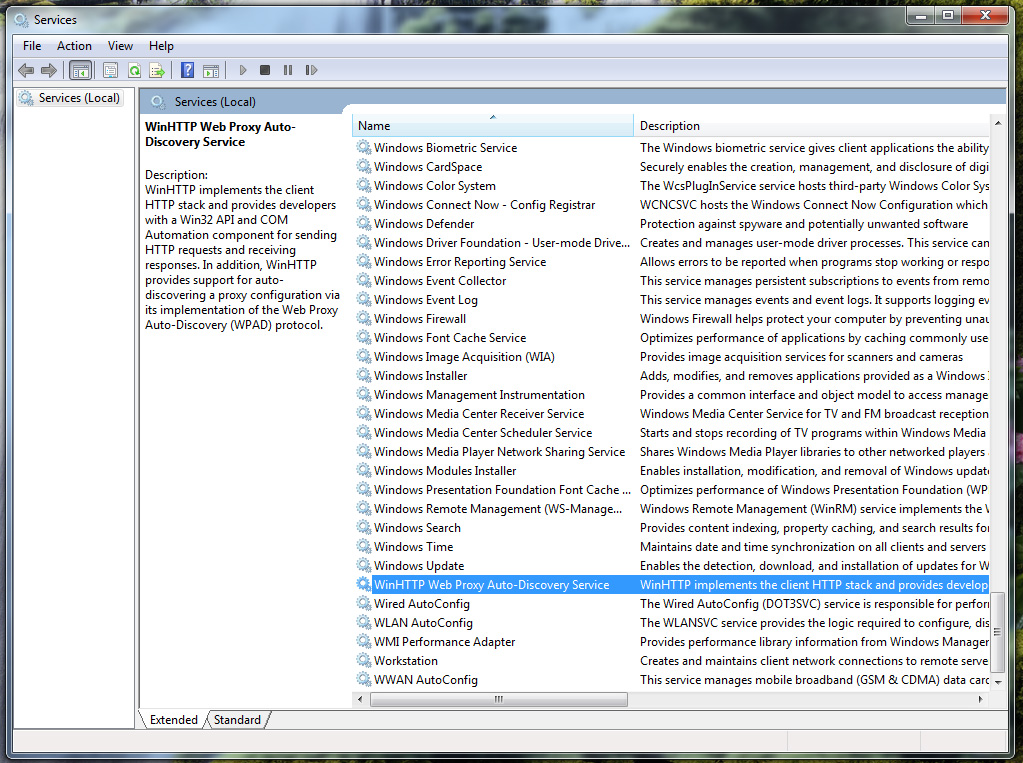
Task: Toggle the Show/Hide Console Tree icon
Action: [x=80, y=70]
